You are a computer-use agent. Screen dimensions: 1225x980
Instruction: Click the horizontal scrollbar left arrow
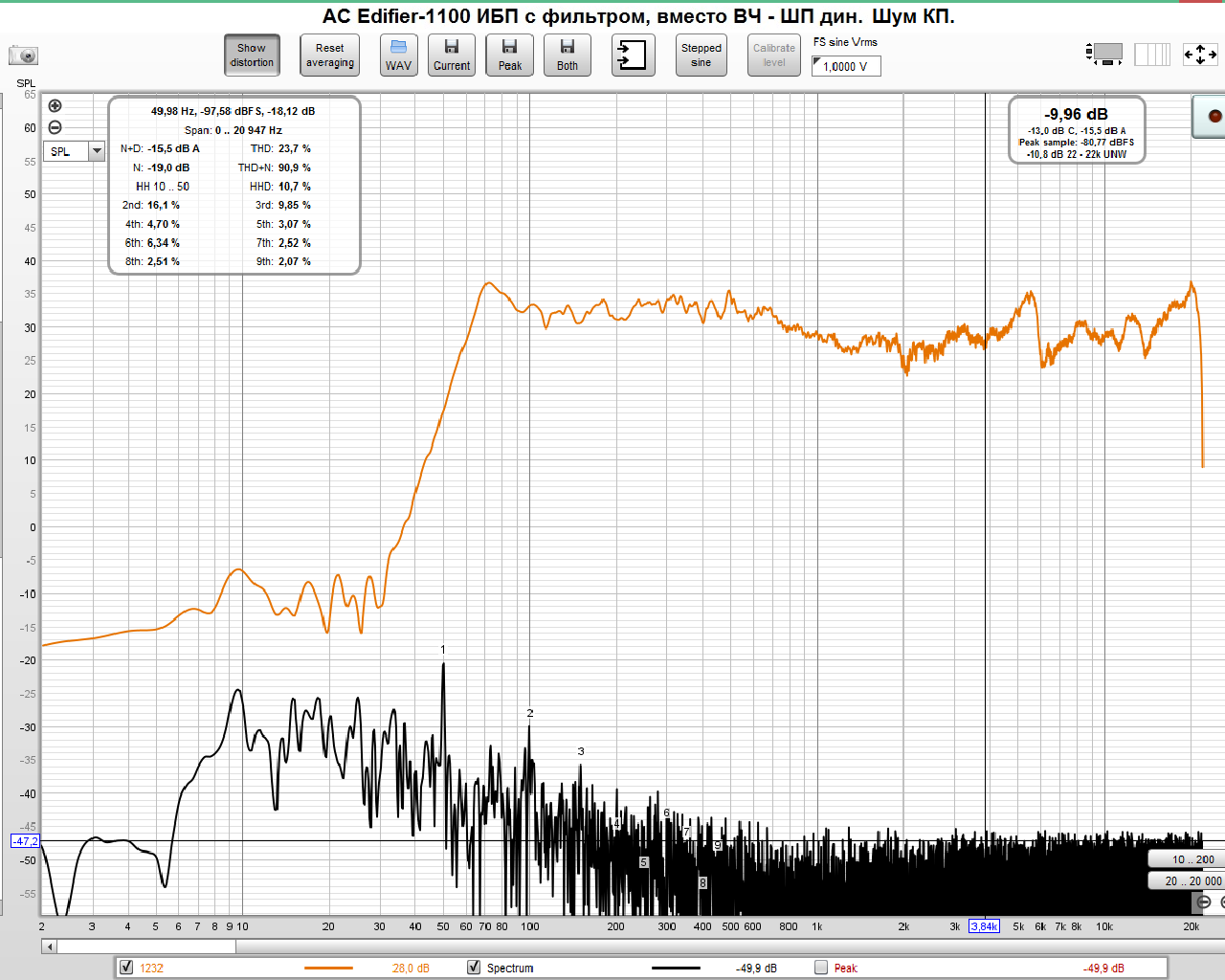pos(50,947)
